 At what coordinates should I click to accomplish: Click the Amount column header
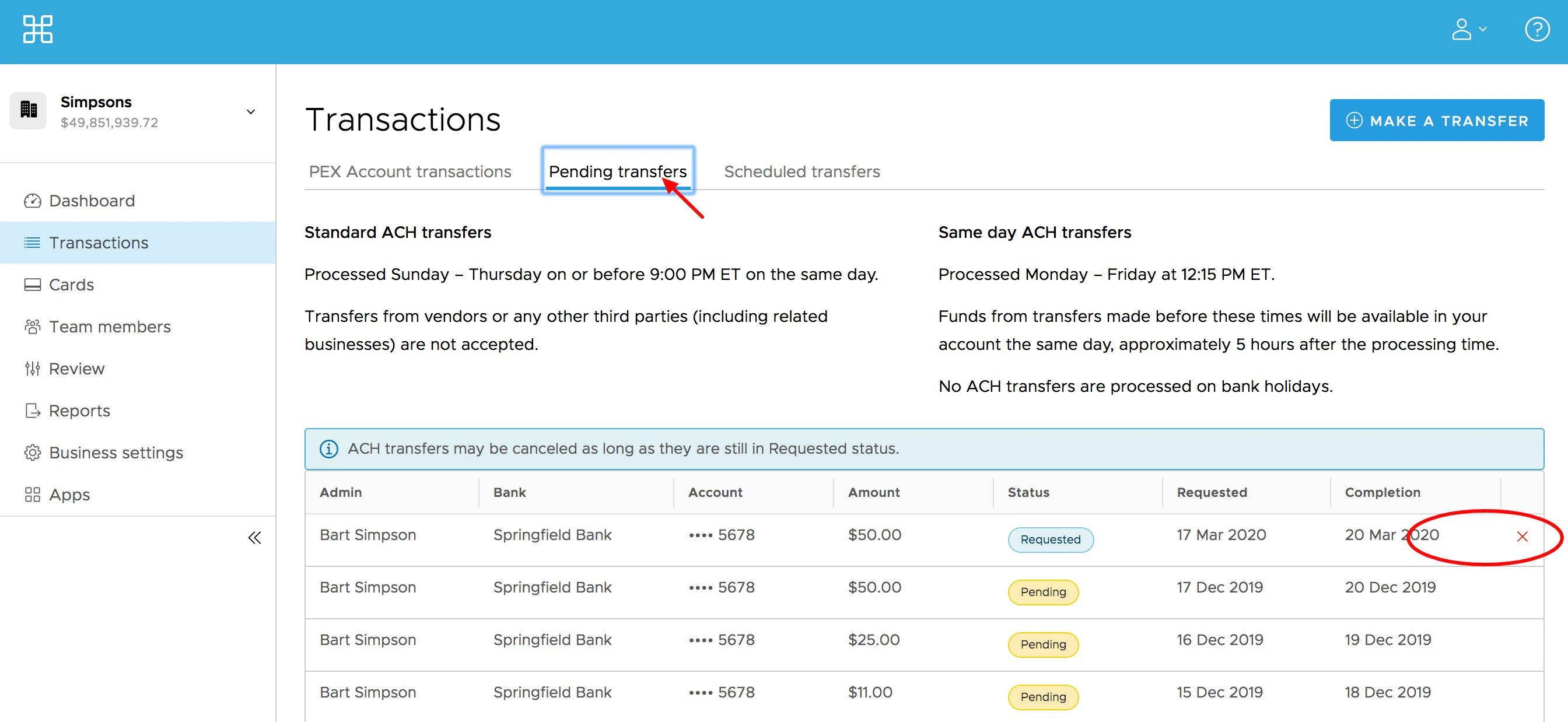coord(873,492)
